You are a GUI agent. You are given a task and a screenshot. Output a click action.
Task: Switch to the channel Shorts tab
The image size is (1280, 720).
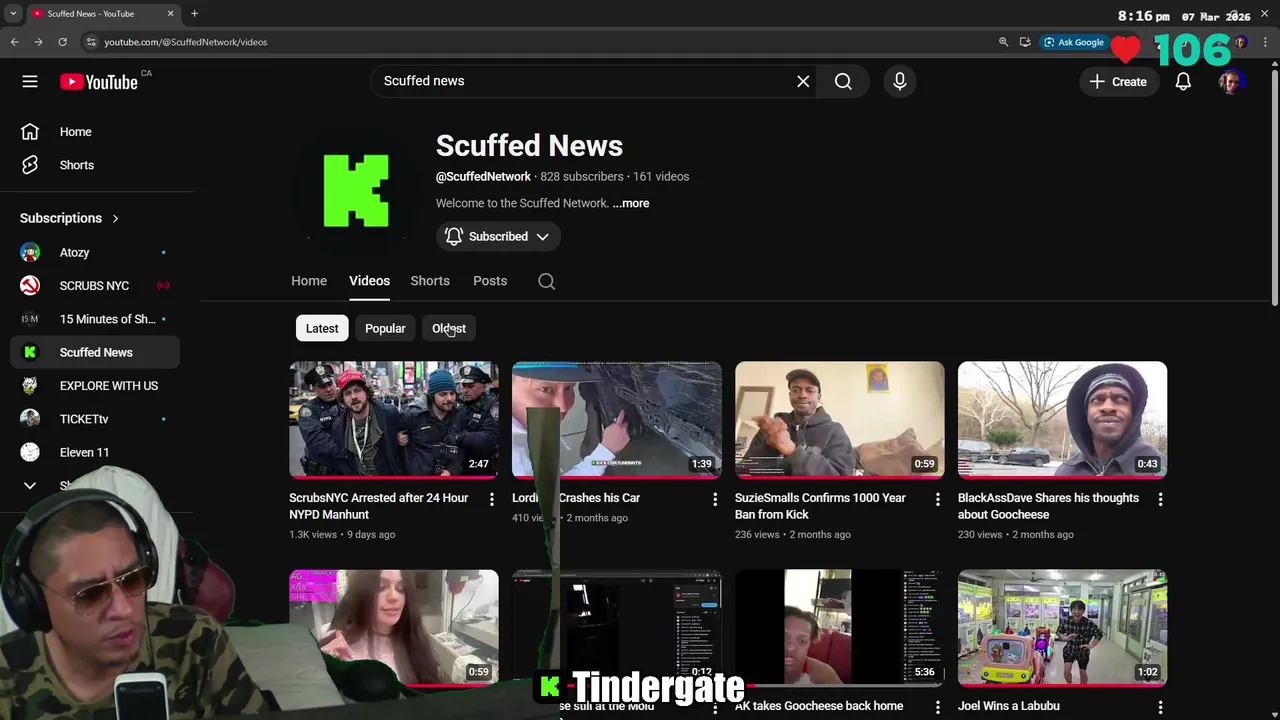coord(430,281)
